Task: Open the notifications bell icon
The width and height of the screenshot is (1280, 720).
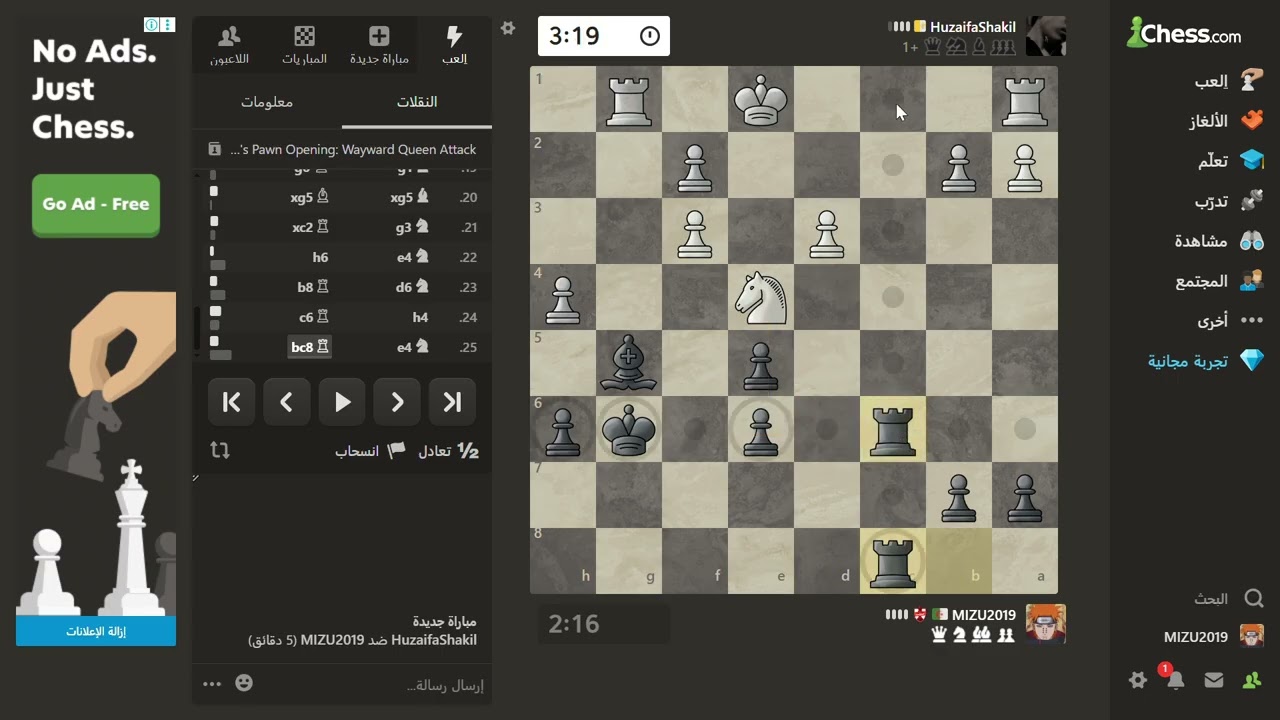Action: (1175, 680)
